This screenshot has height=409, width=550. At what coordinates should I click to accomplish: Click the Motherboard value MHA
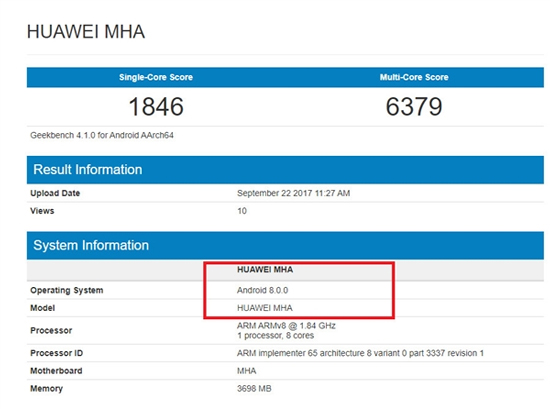(x=247, y=371)
